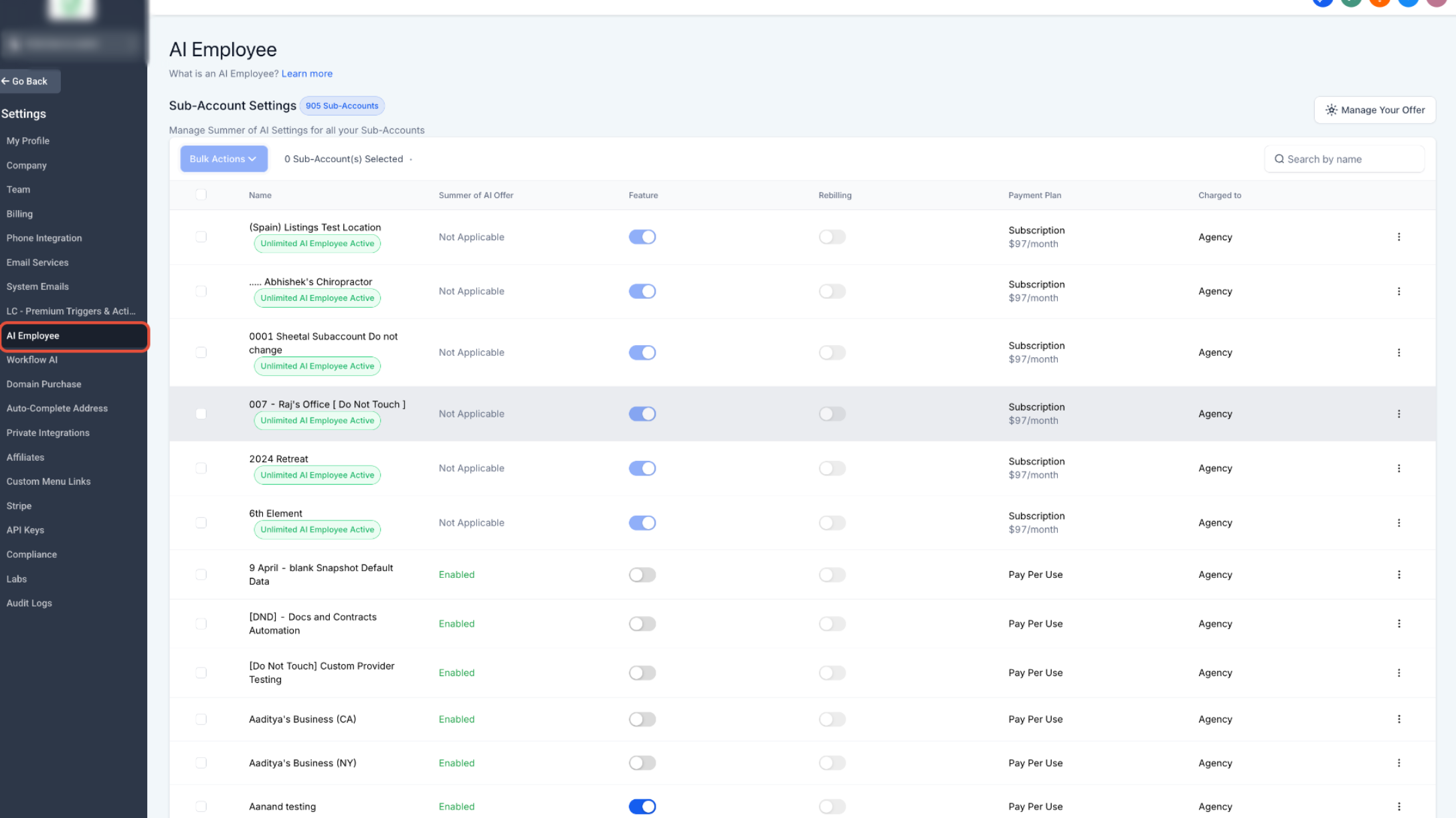Open three-dot menu for Aaditya's Business (NY)
Screen dimensions: 1456x818
pyautogui.click(x=1398, y=763)
